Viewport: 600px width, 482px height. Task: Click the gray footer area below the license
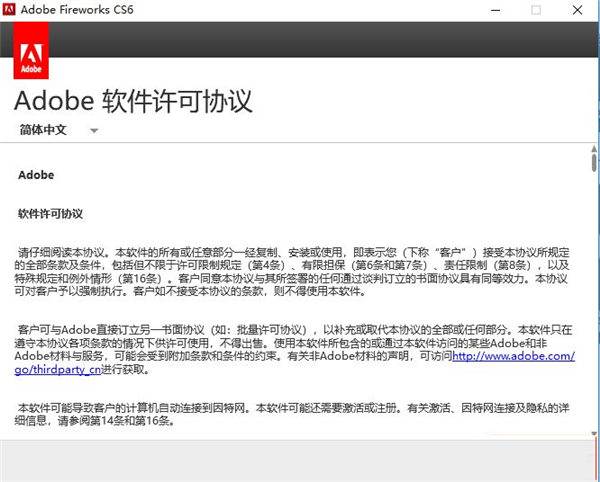point(300,460)
